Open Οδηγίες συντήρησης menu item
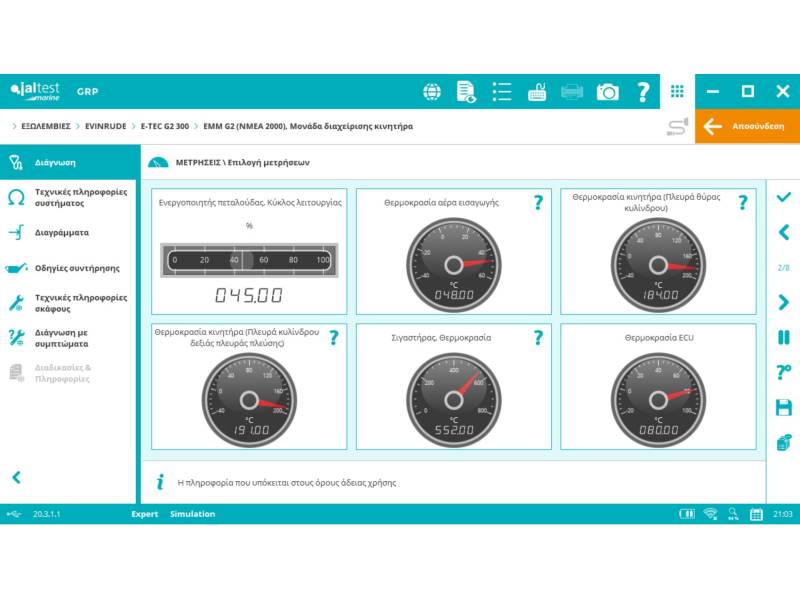This screenshot has width=800, height=600. [77, 268]
